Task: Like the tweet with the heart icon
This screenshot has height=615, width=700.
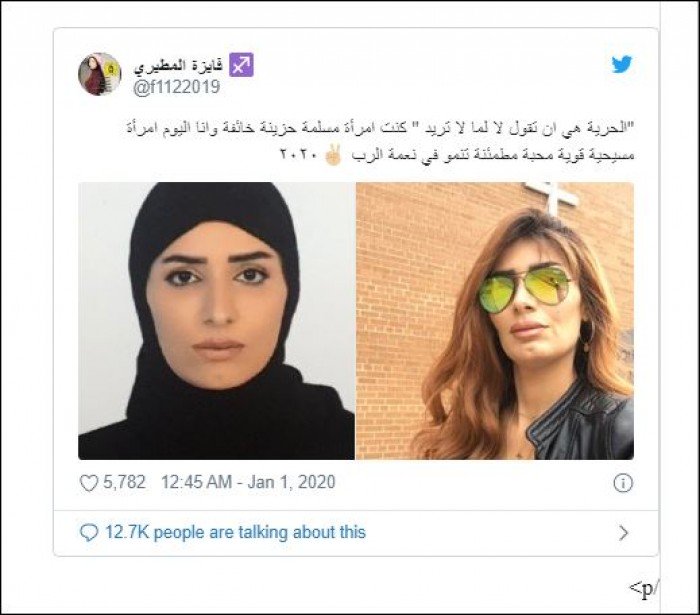Action: tap(88, 483)
